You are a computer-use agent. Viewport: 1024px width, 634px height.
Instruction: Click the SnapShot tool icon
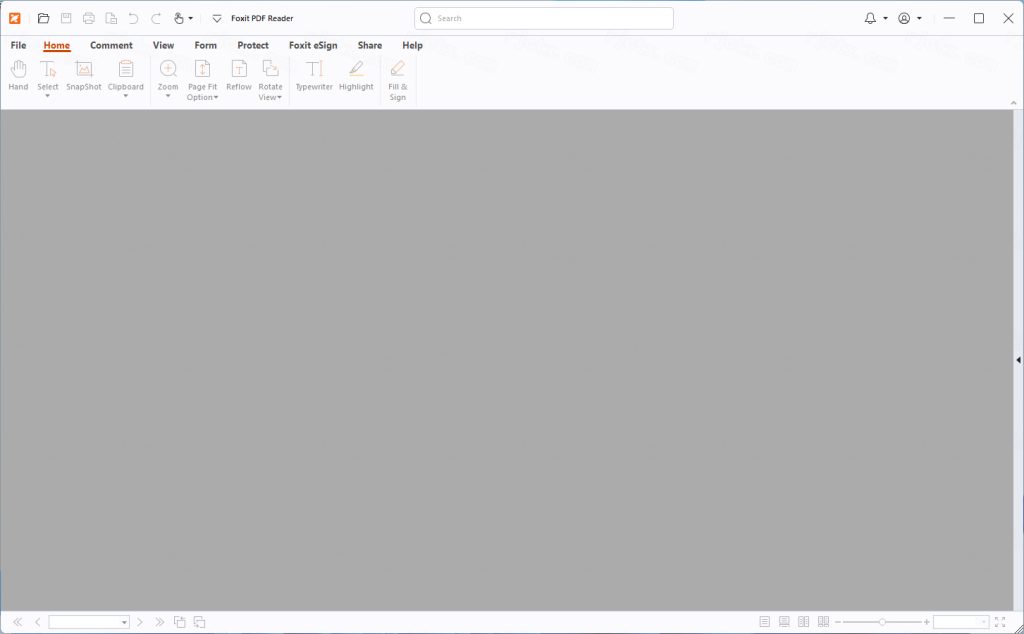click(84, 75)
